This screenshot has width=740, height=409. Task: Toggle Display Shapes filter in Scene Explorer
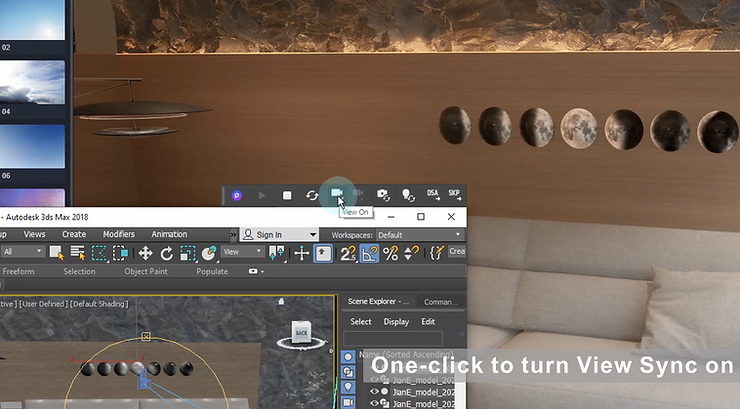coord(348,372)
